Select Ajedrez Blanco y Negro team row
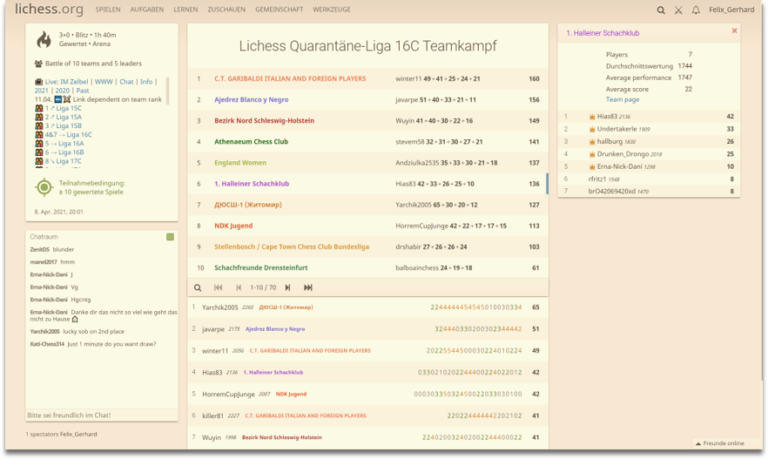 [368, 100]
